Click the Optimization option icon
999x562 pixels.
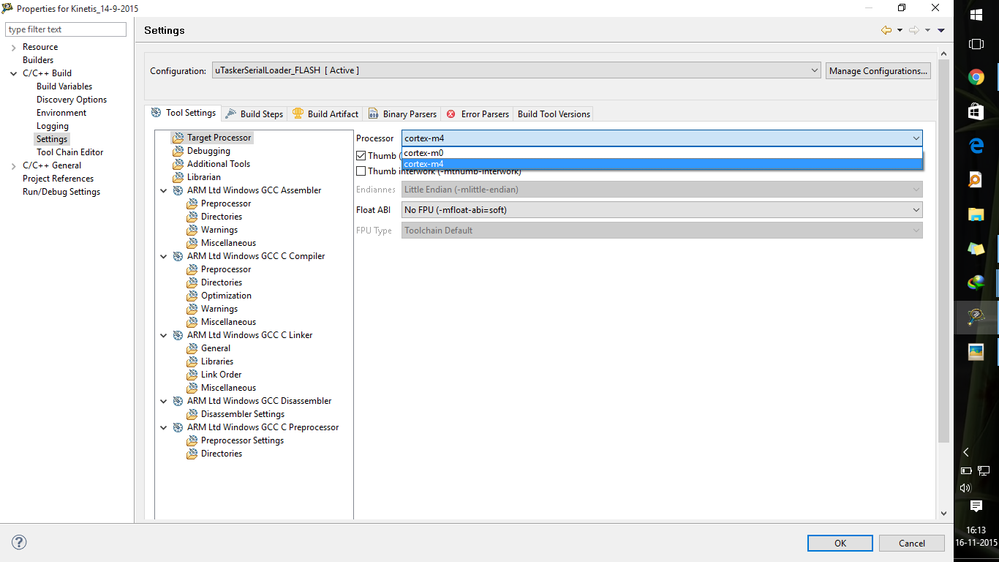tap(192, 295)
